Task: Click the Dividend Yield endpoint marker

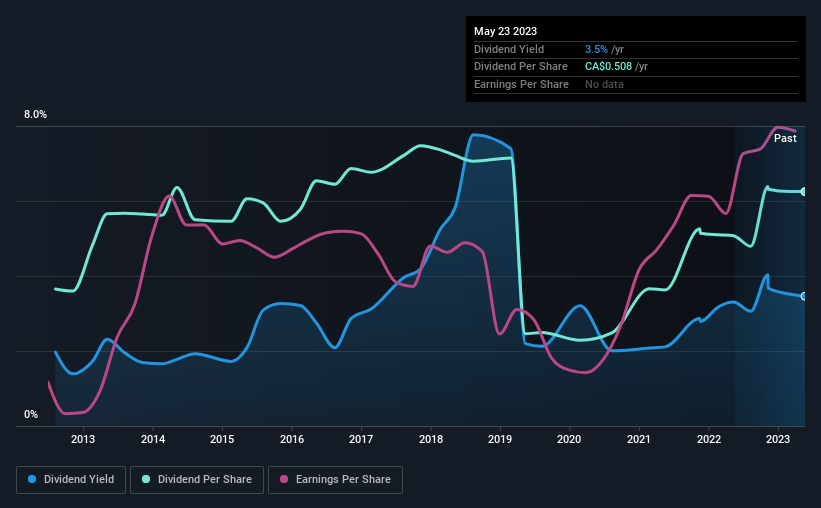Action: (804, 296)
